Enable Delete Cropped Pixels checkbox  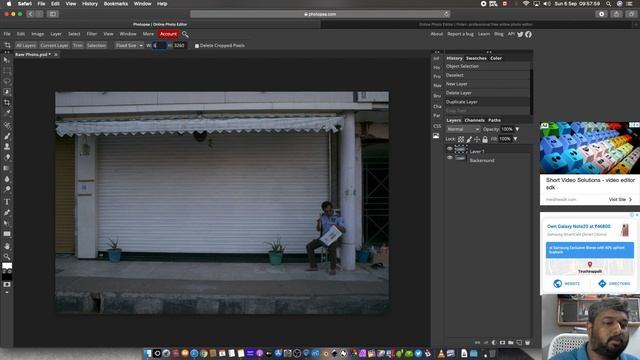(x=197, y=46)
